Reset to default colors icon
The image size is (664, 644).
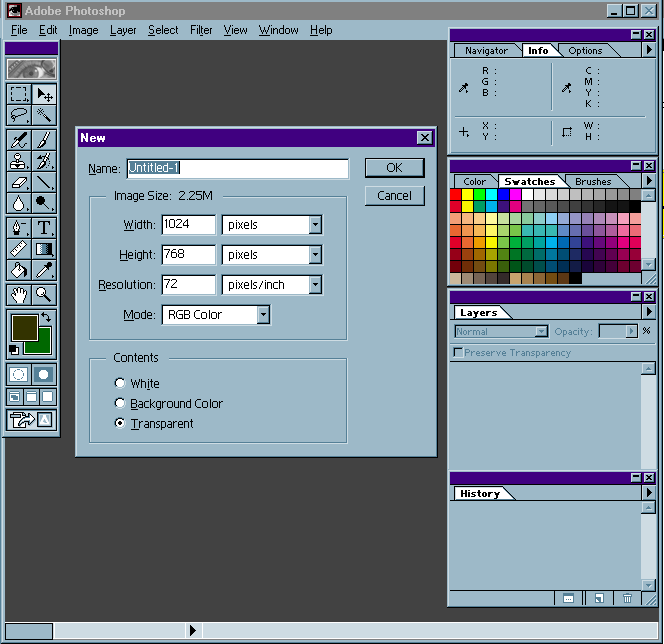point(14,350)
